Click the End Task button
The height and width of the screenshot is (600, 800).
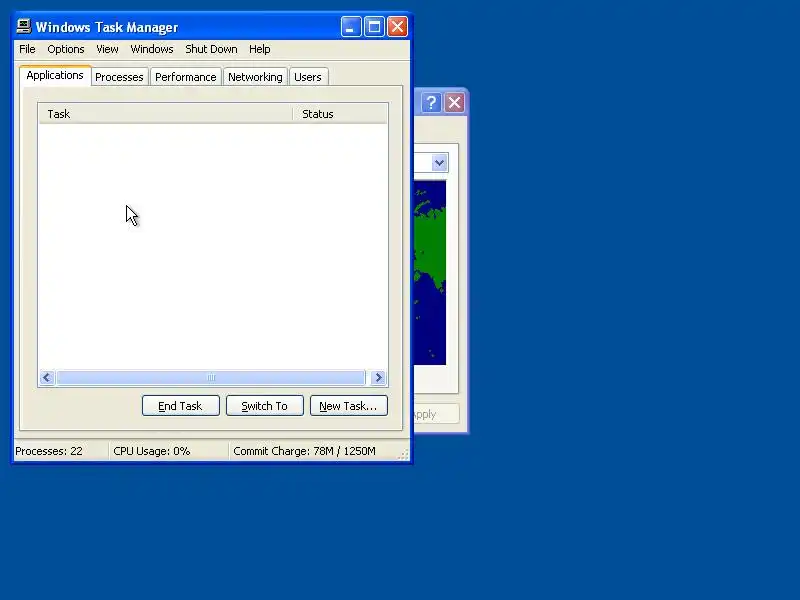tap(181, 406)
